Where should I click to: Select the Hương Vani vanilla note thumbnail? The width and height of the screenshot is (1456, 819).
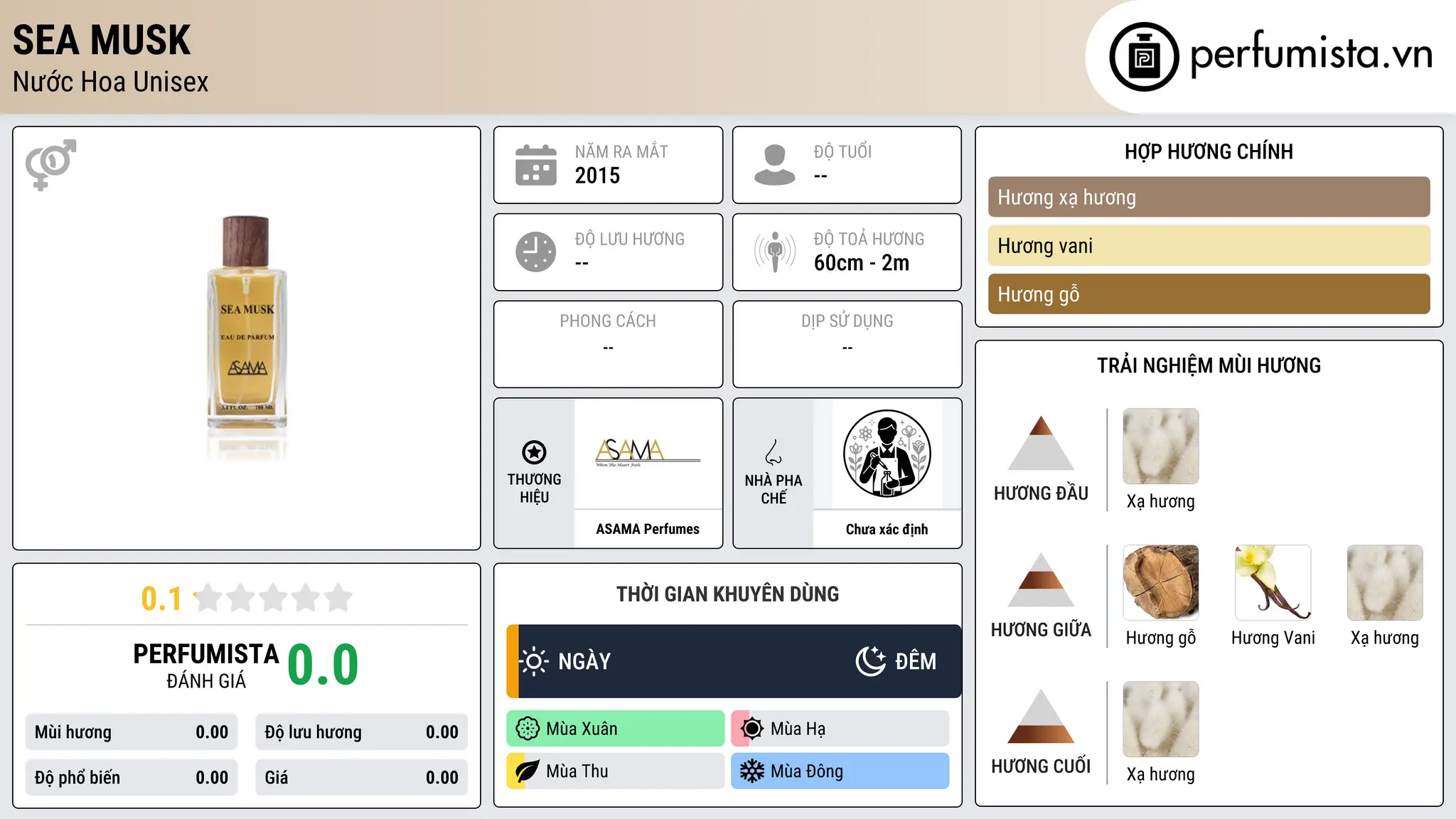click(1273, 583)
